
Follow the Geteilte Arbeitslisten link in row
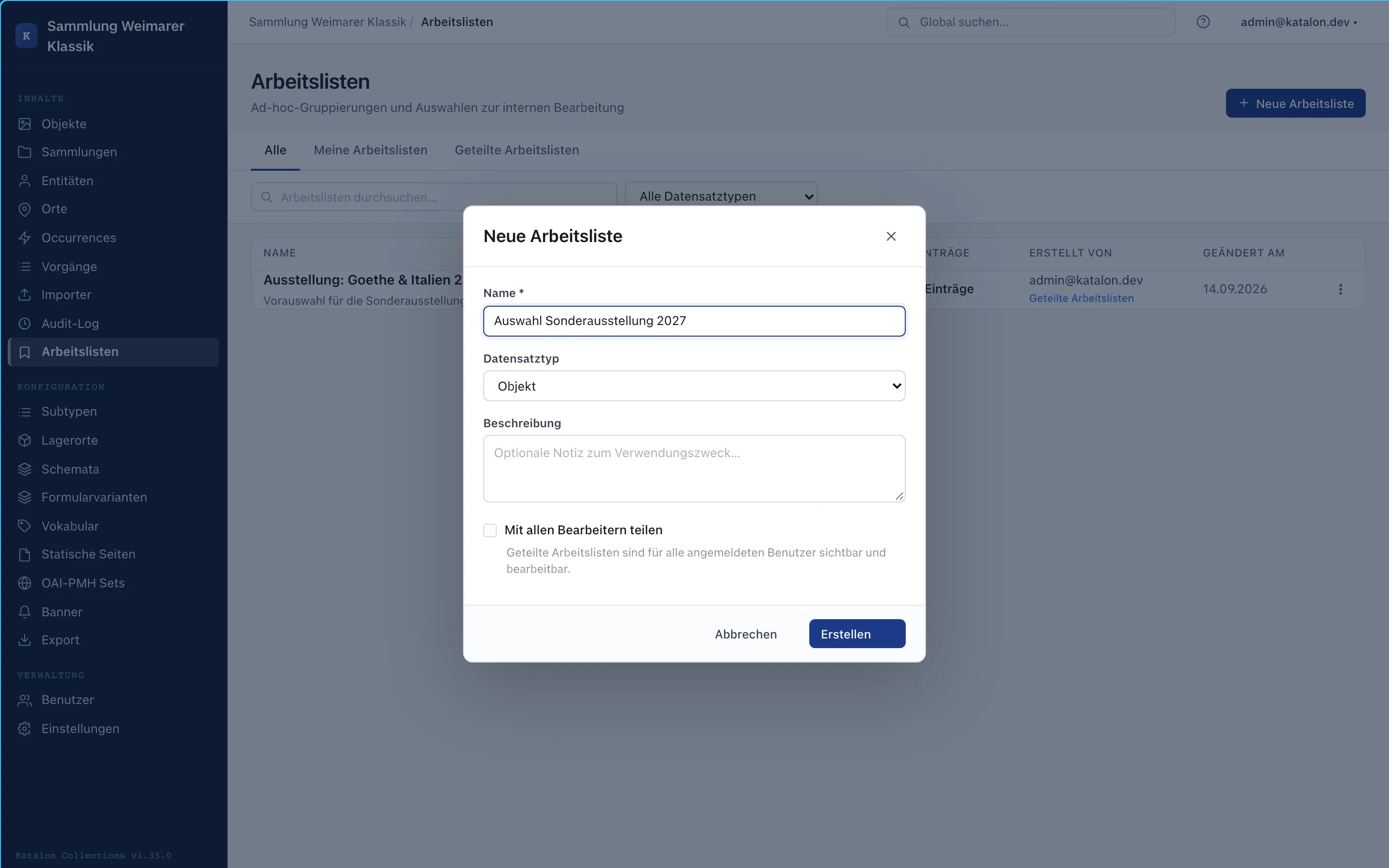coord(1081,298)
